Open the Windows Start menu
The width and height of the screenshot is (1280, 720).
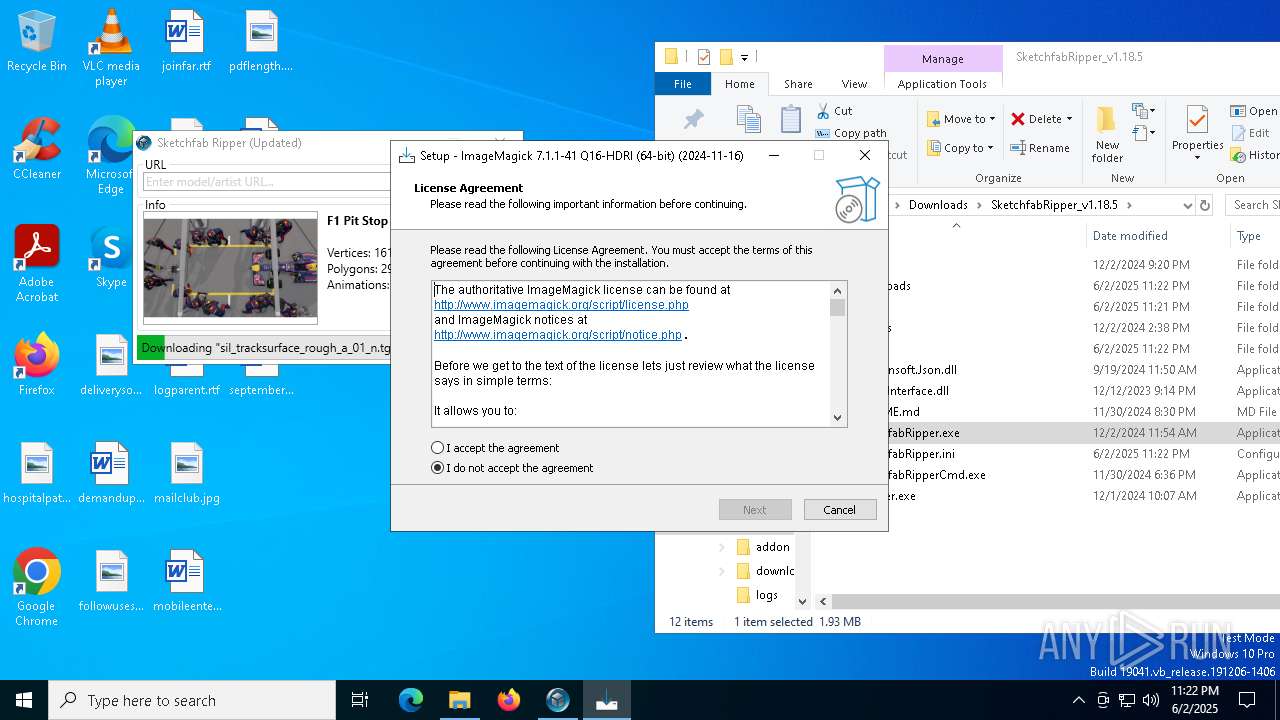click(24, 700)
